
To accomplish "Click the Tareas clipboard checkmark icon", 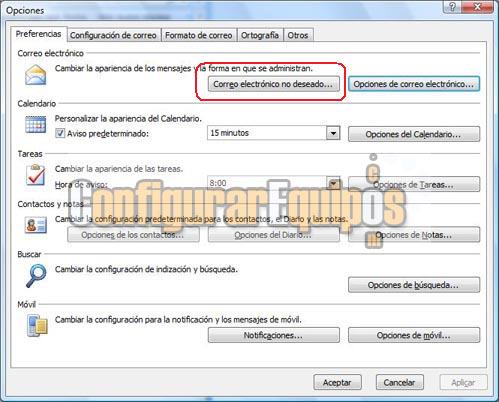I will pyautogui.click(x=36, y=175).
